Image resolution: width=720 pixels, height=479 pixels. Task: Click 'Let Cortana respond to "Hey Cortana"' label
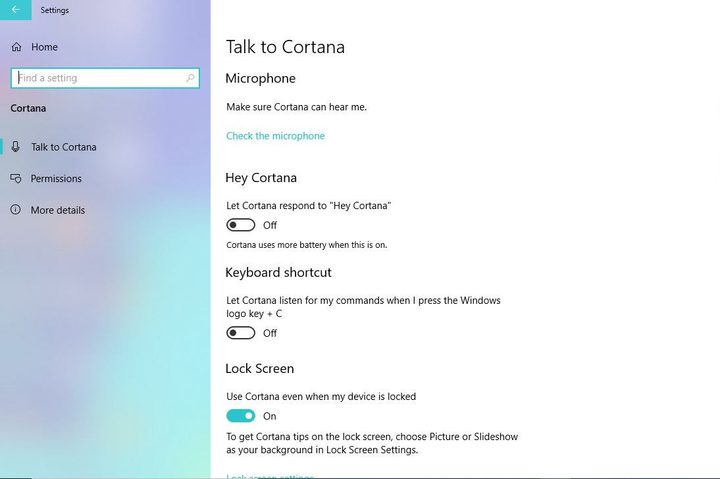tap(309, 206)
